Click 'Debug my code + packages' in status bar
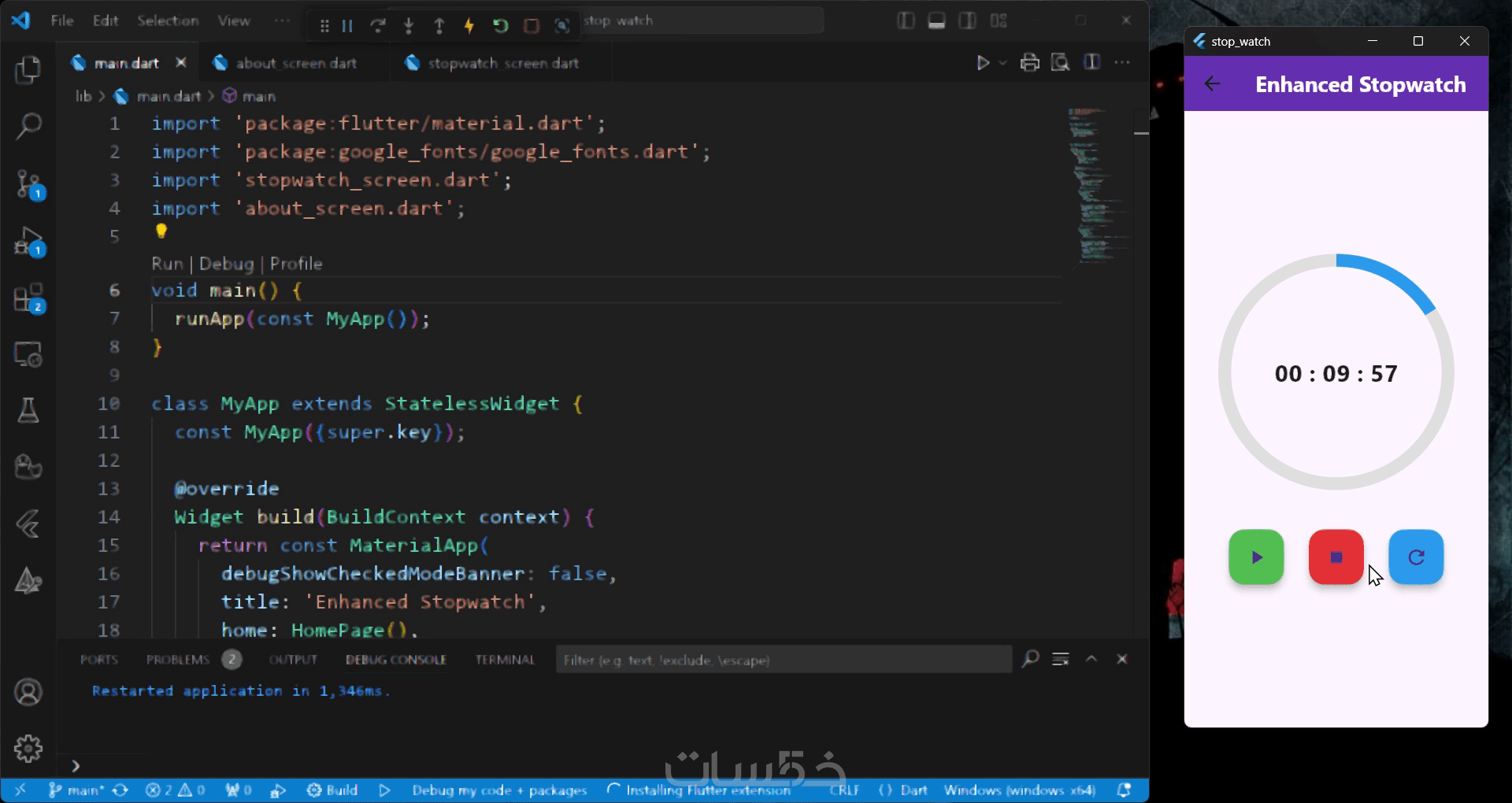The height and width of the screenshot is (803, 1512). [x=499, y=790]
